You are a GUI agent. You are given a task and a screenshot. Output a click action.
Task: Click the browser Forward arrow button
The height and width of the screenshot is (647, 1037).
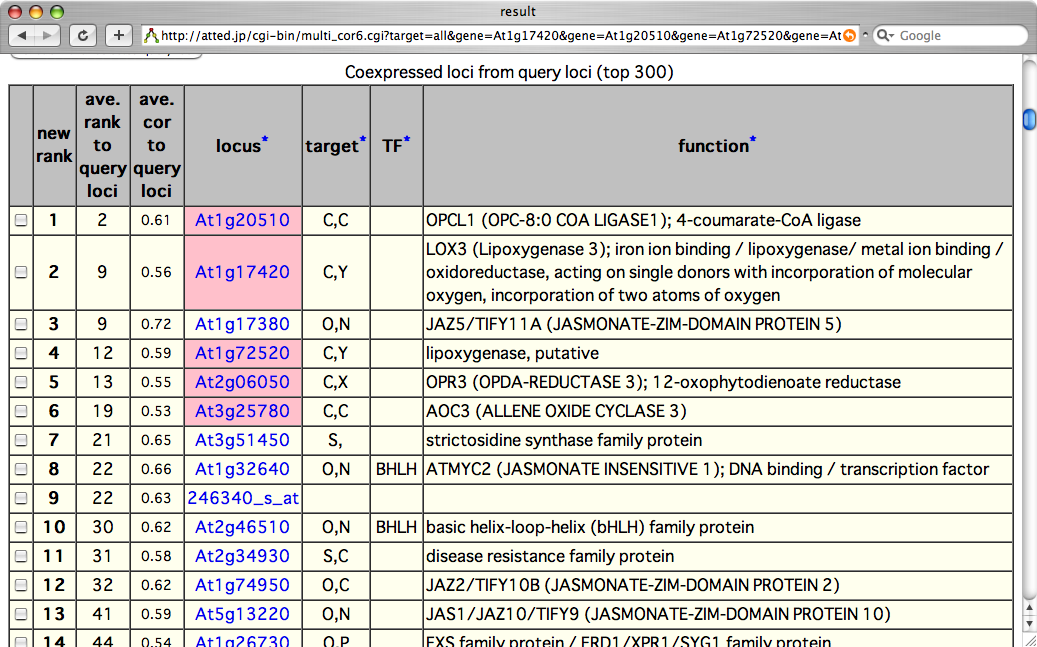(49, 36)
